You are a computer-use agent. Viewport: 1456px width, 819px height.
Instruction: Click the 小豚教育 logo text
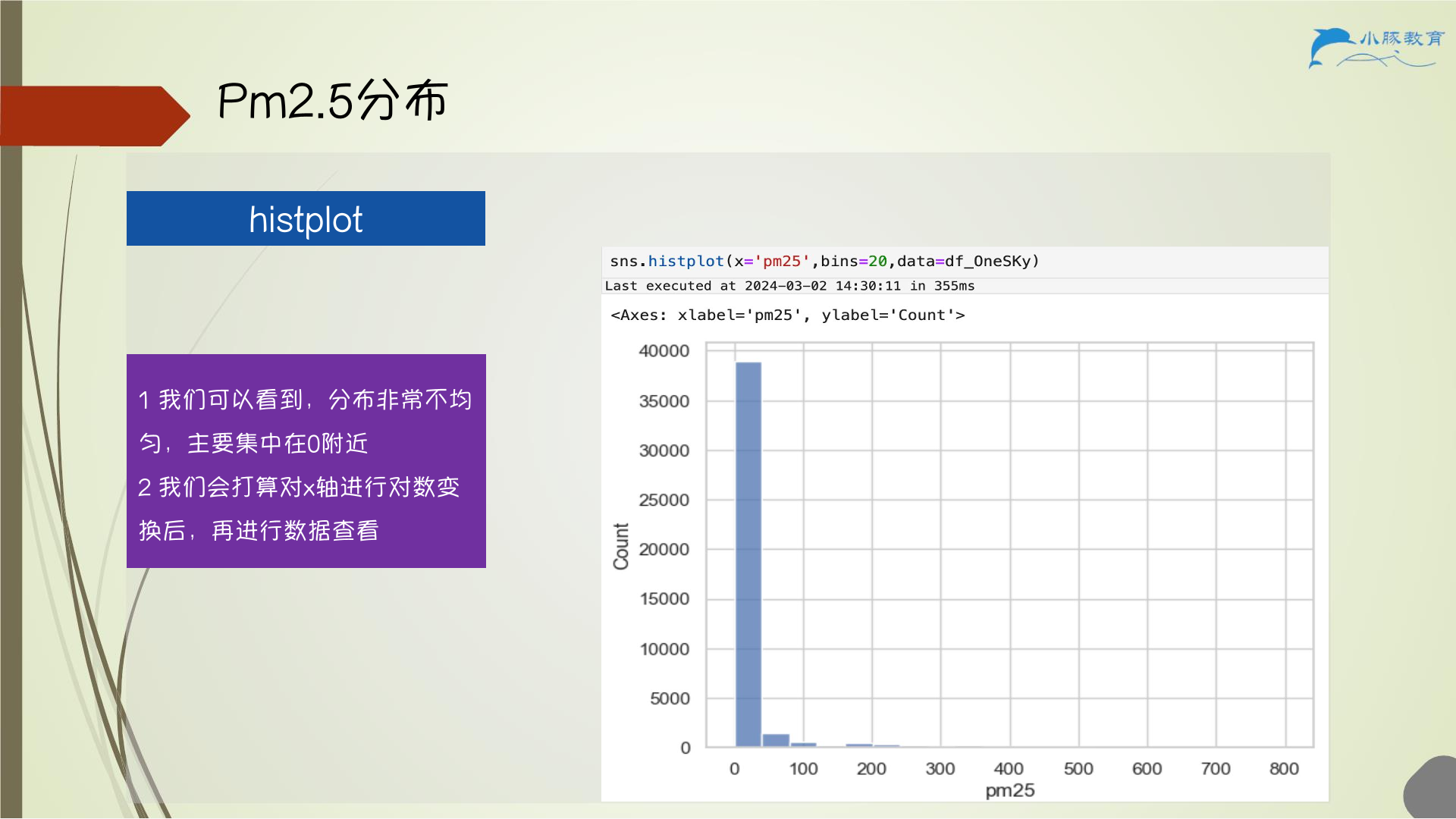[1402, 38]
